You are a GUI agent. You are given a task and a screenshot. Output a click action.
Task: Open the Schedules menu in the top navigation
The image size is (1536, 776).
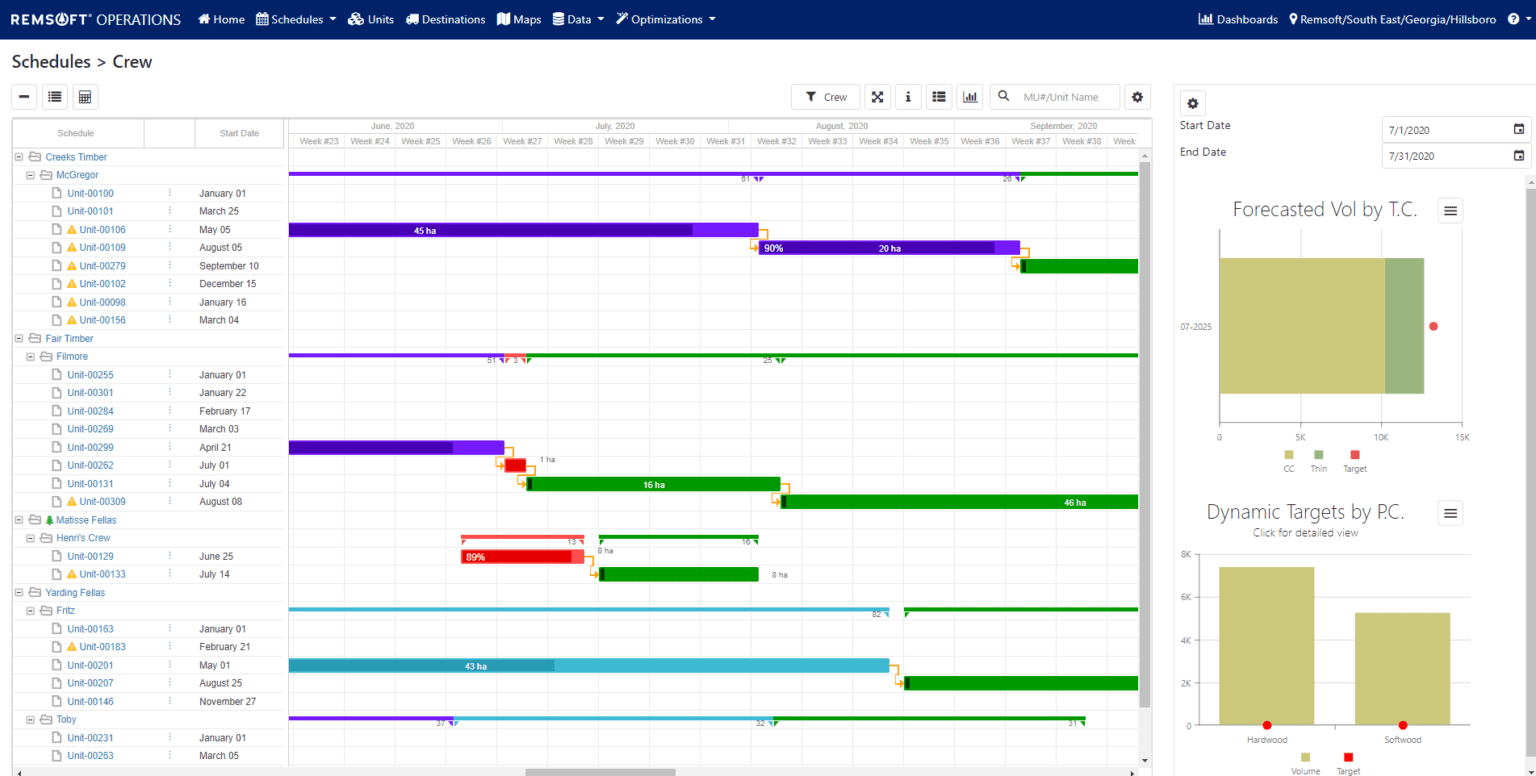[x=295, y=18]
